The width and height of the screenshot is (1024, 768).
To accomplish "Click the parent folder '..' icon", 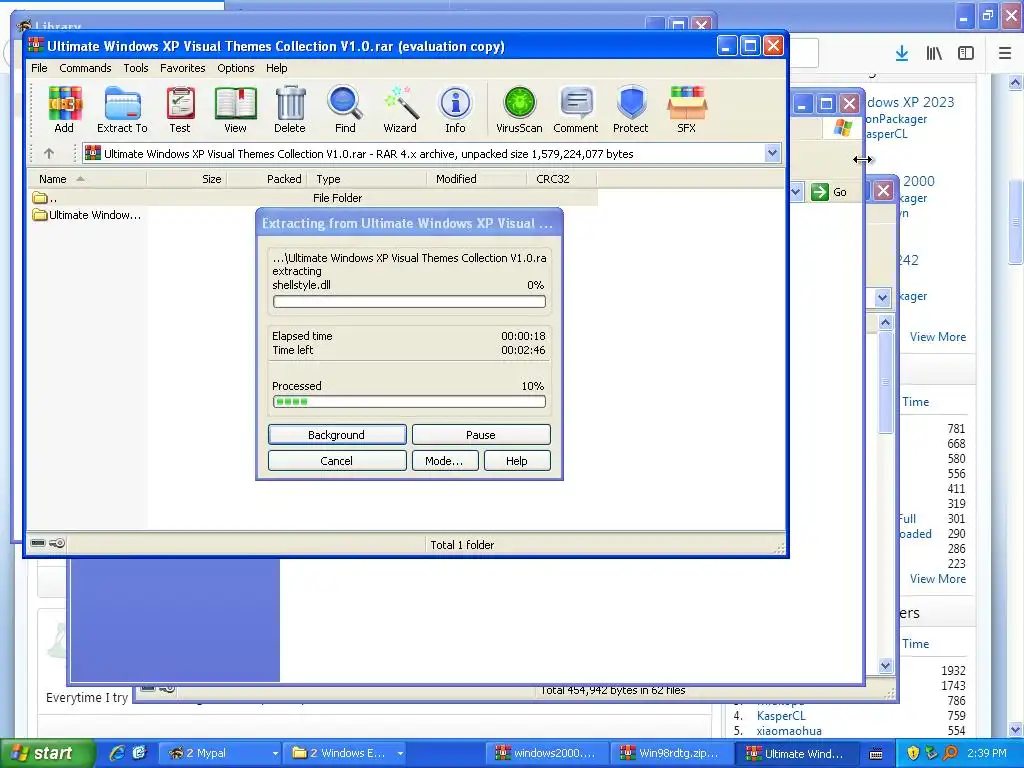I will (40, 197).
